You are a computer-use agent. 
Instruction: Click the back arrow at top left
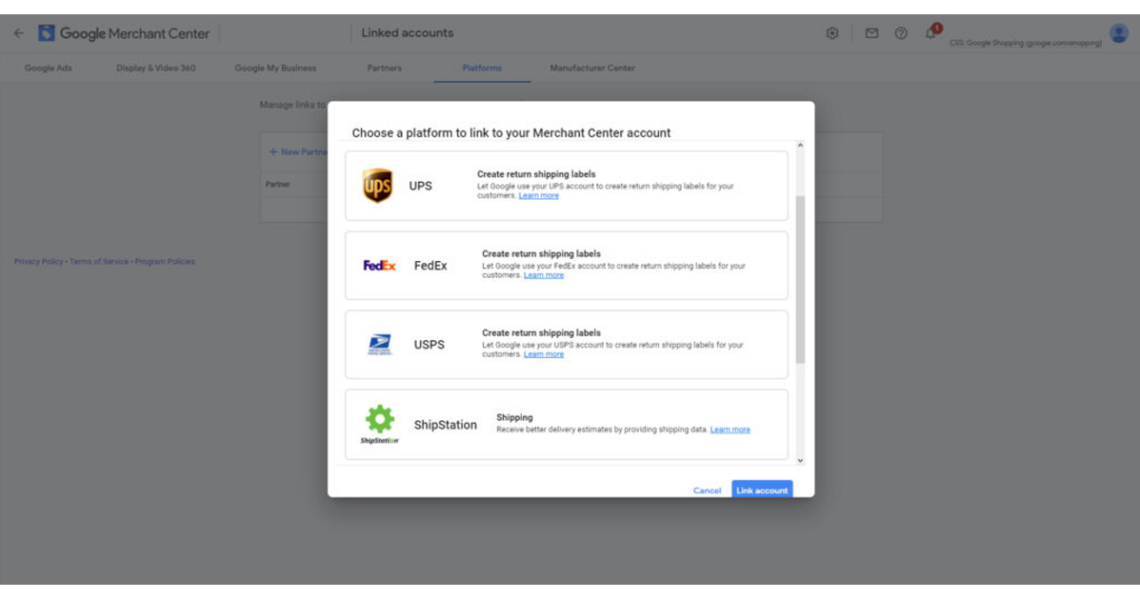point(18,32)
